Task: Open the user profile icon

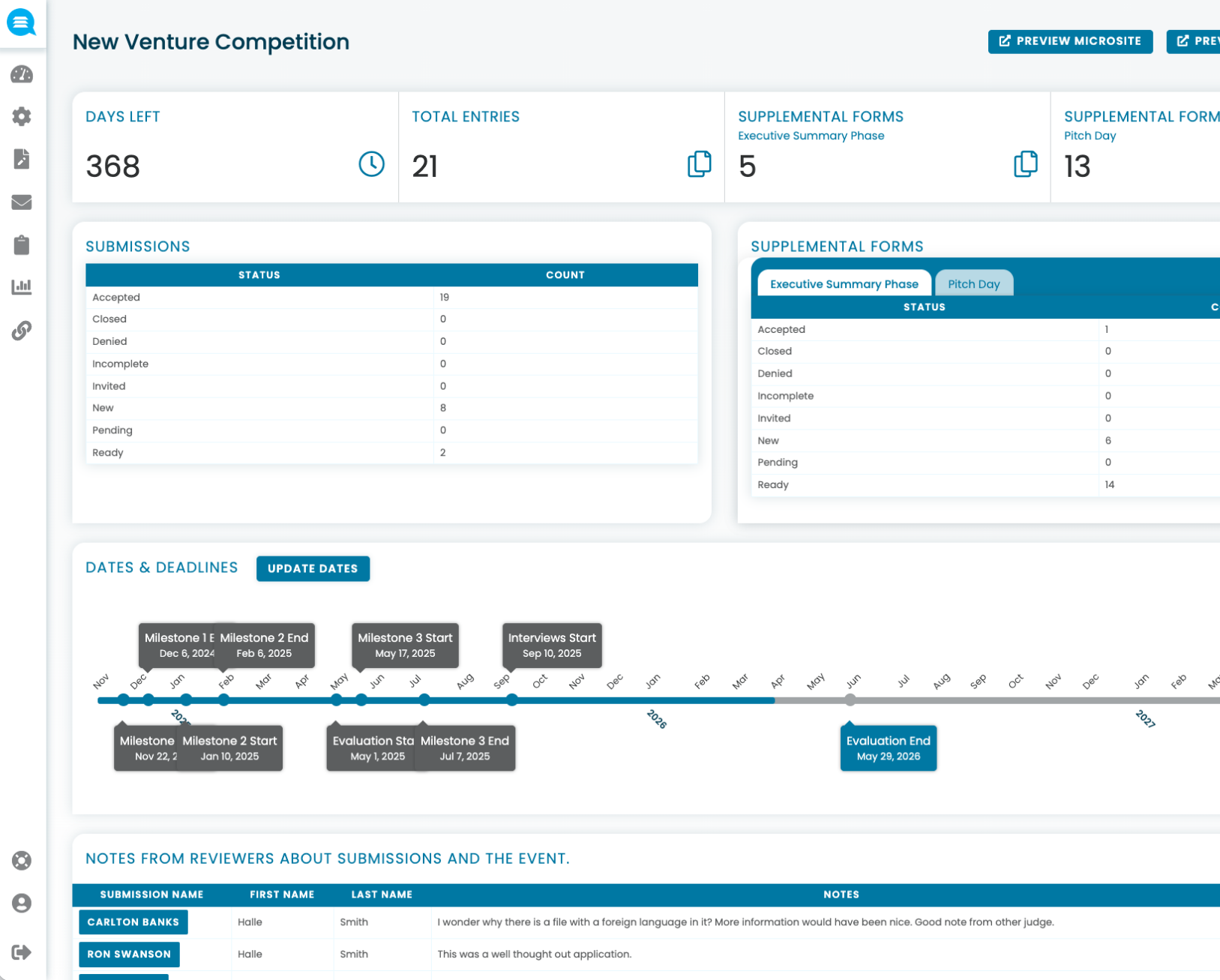Action: [x=22, y=904]
